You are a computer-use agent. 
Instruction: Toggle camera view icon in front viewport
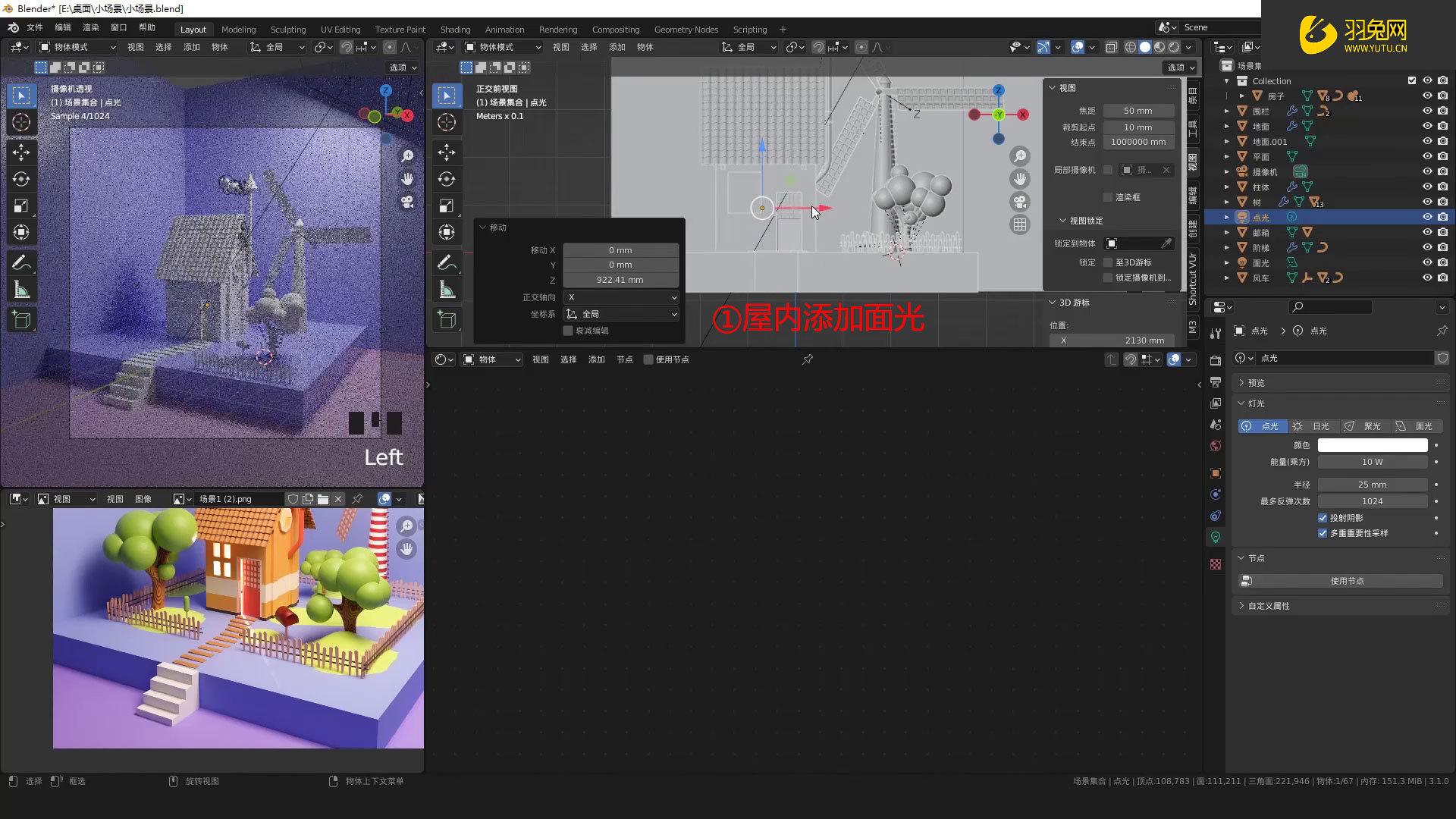1020,202
